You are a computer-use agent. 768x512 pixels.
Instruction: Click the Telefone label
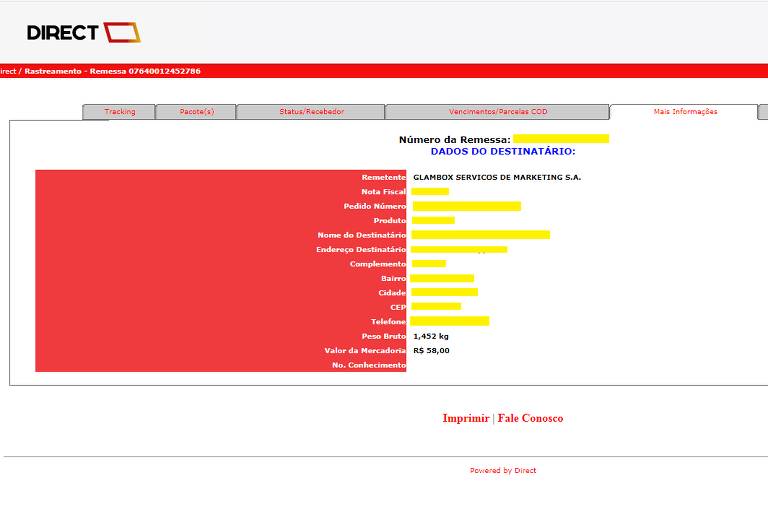388,321
